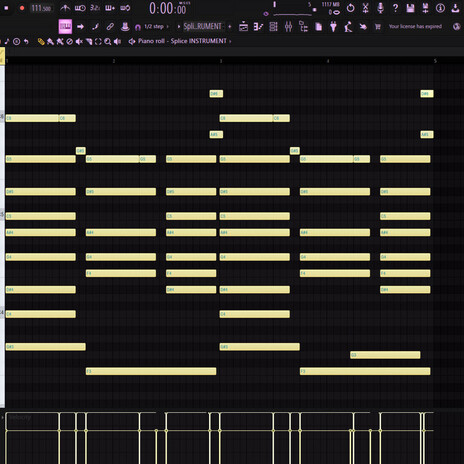Select the playback speaker tool
464x464 pixels.
point(117,41)
